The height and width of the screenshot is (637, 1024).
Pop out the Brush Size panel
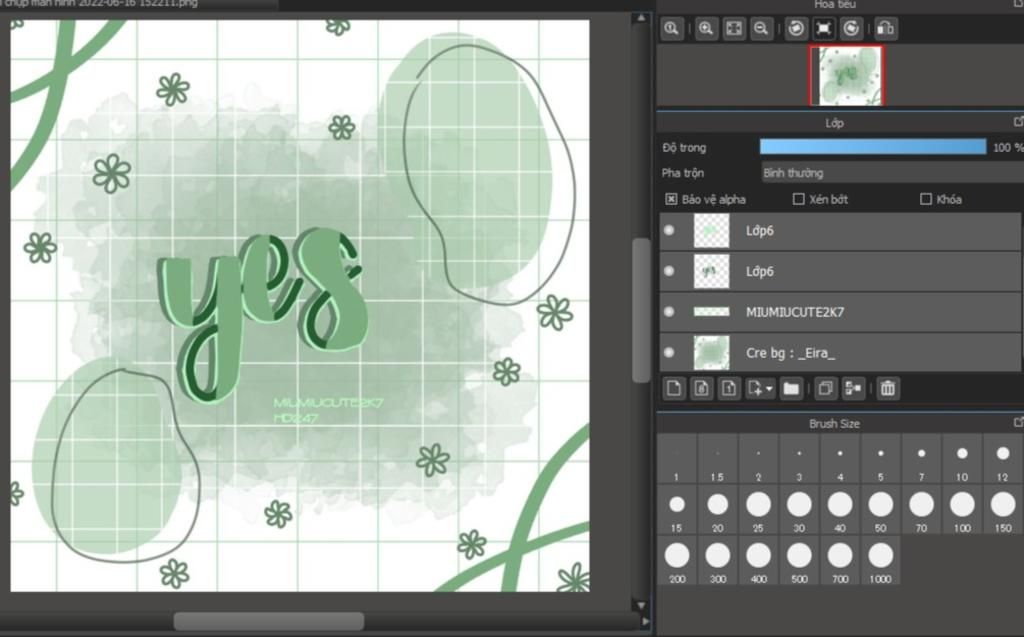(1018, 423)
